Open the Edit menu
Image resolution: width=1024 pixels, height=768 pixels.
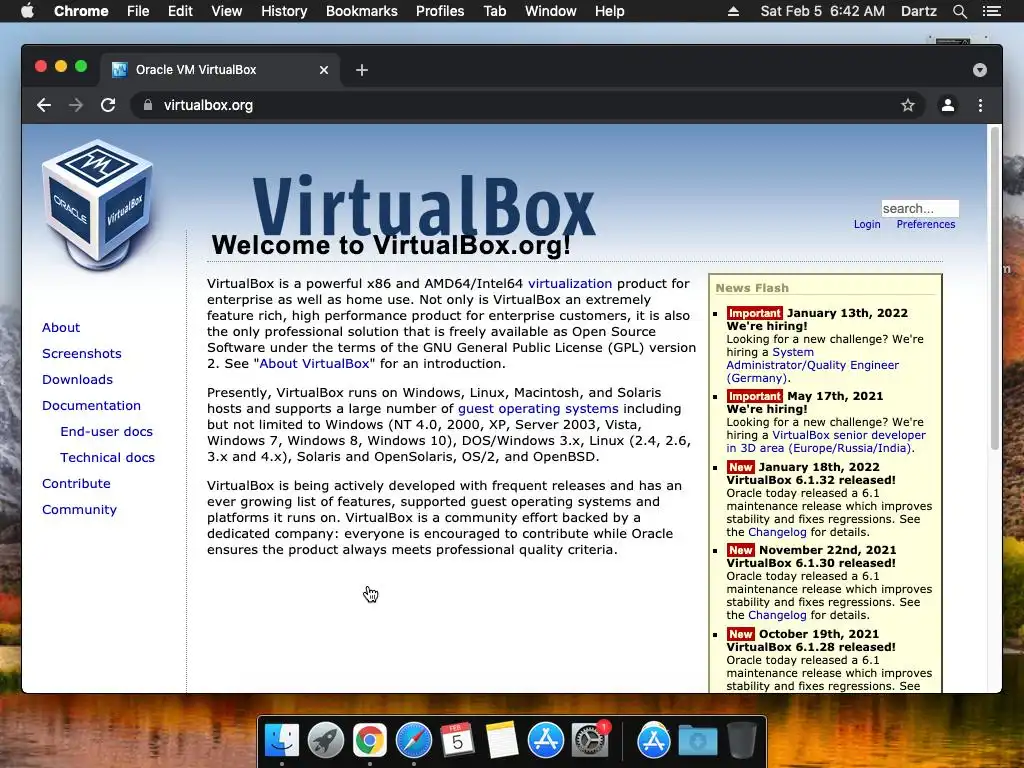(180, 11)
